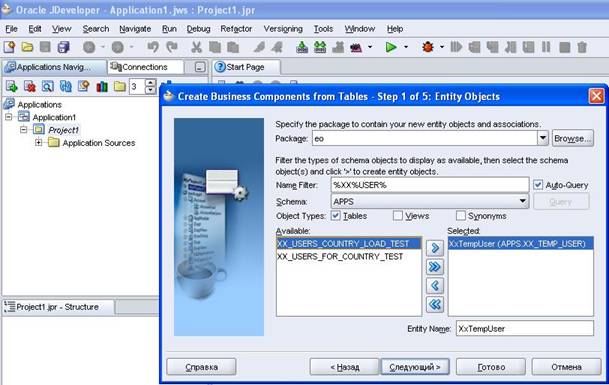
Task: Select the Start Page tab
Action: [x=245, y=67]
